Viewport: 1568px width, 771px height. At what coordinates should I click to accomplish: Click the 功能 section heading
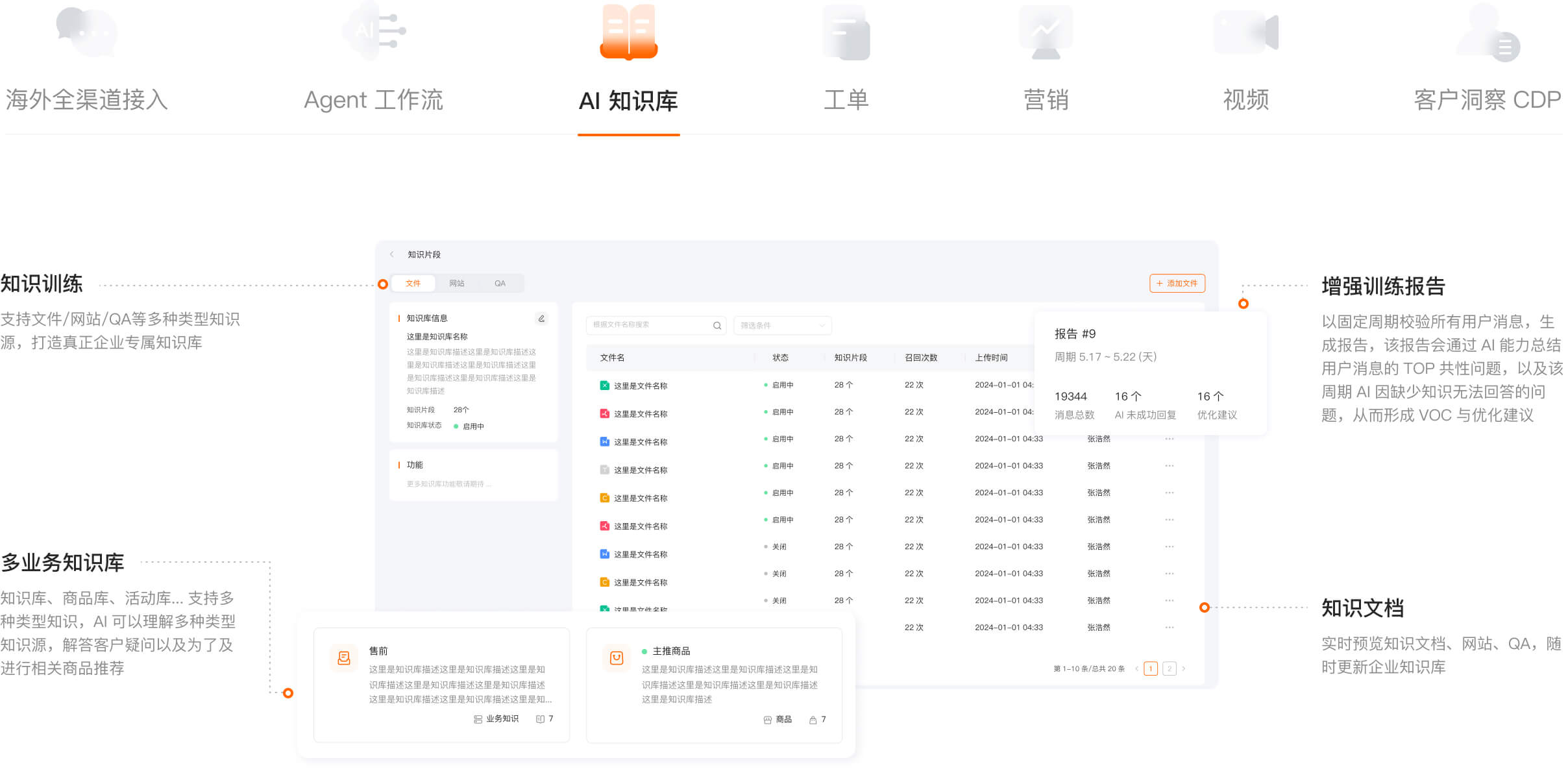[x=414, y=465]
